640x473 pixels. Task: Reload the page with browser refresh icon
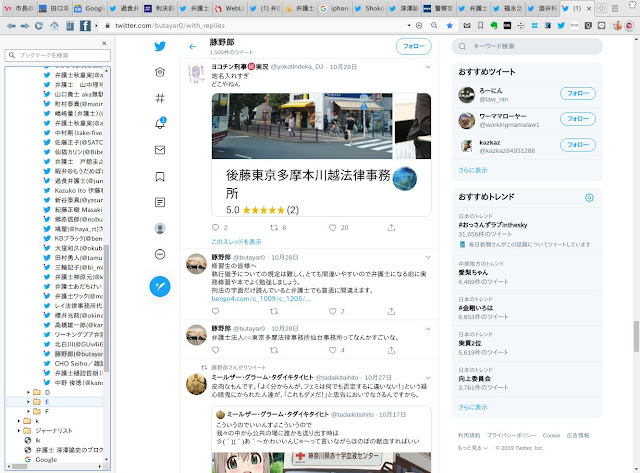click(39, 26)
